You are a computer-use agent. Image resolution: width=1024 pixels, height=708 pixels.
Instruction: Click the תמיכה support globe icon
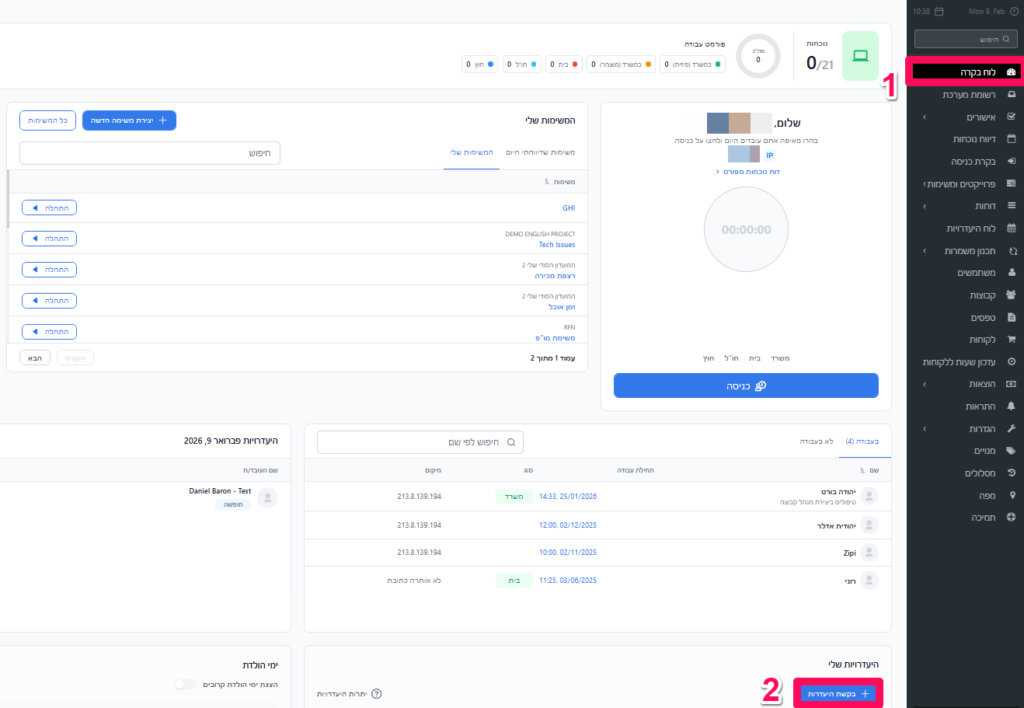pyautogui.click(x=1012, y=517)
